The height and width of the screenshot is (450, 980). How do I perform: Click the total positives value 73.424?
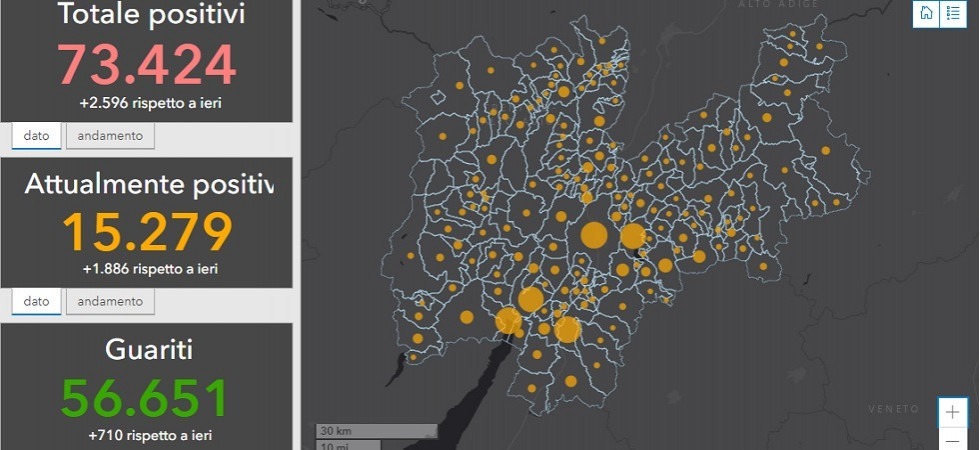tap(147, 64)
